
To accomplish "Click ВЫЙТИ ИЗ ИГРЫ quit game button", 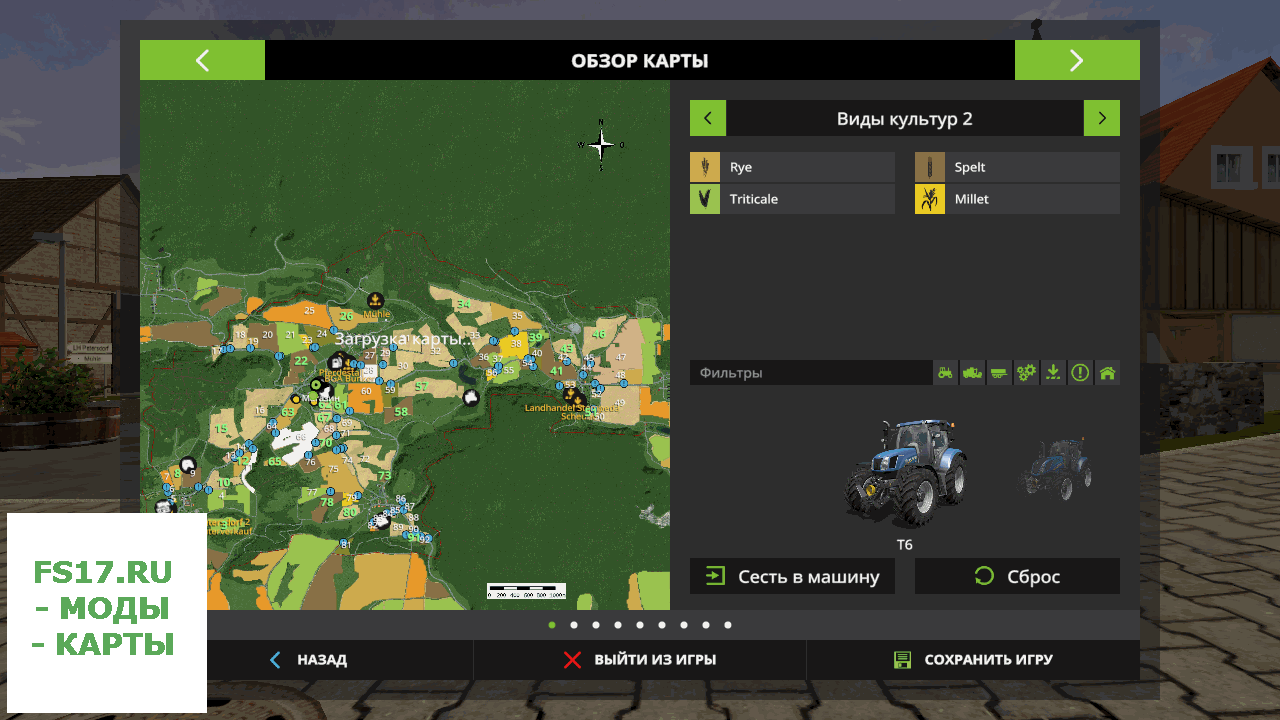I will (640, 660).
